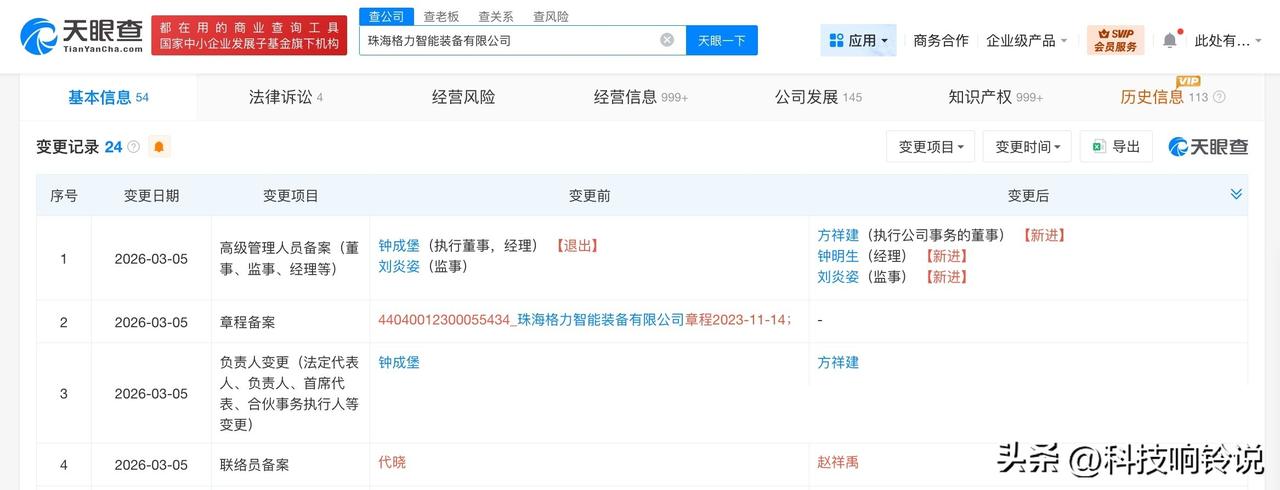
Task: Click the 变更项目 column header
Action: pyautogui.click(x=291, y=196)
